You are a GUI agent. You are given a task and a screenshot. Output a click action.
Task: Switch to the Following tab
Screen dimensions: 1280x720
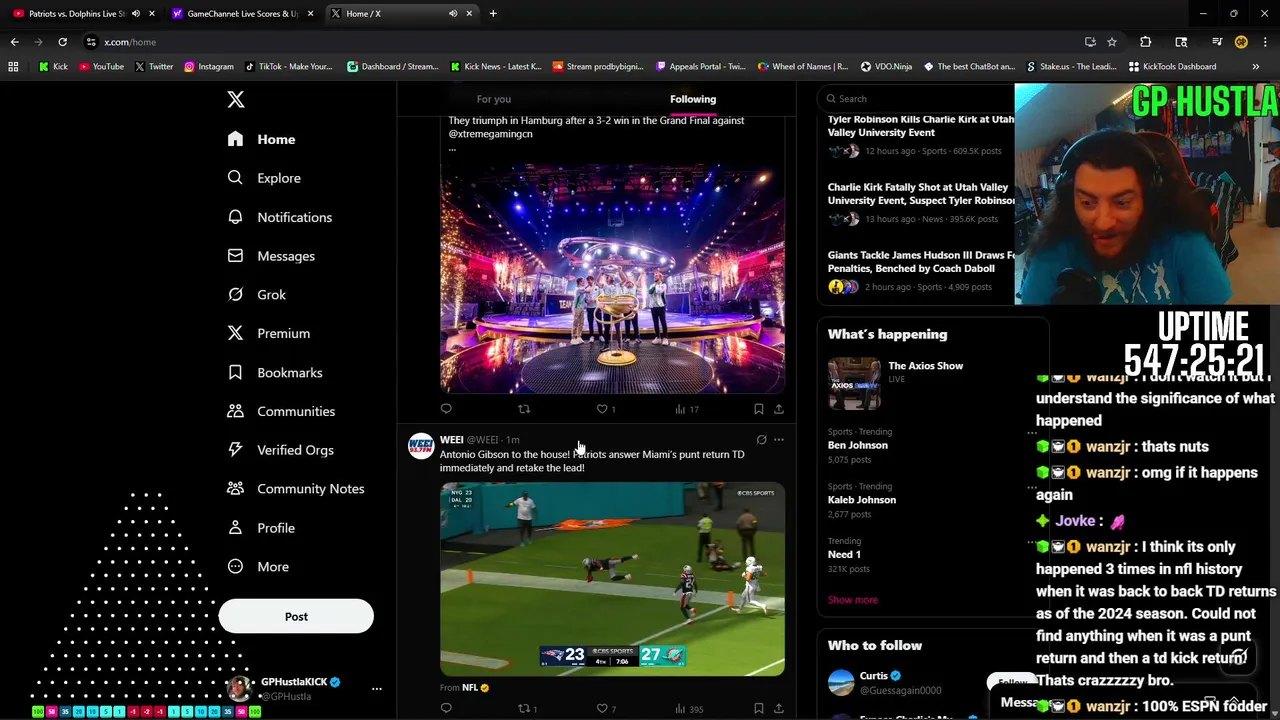coord(693,99)
